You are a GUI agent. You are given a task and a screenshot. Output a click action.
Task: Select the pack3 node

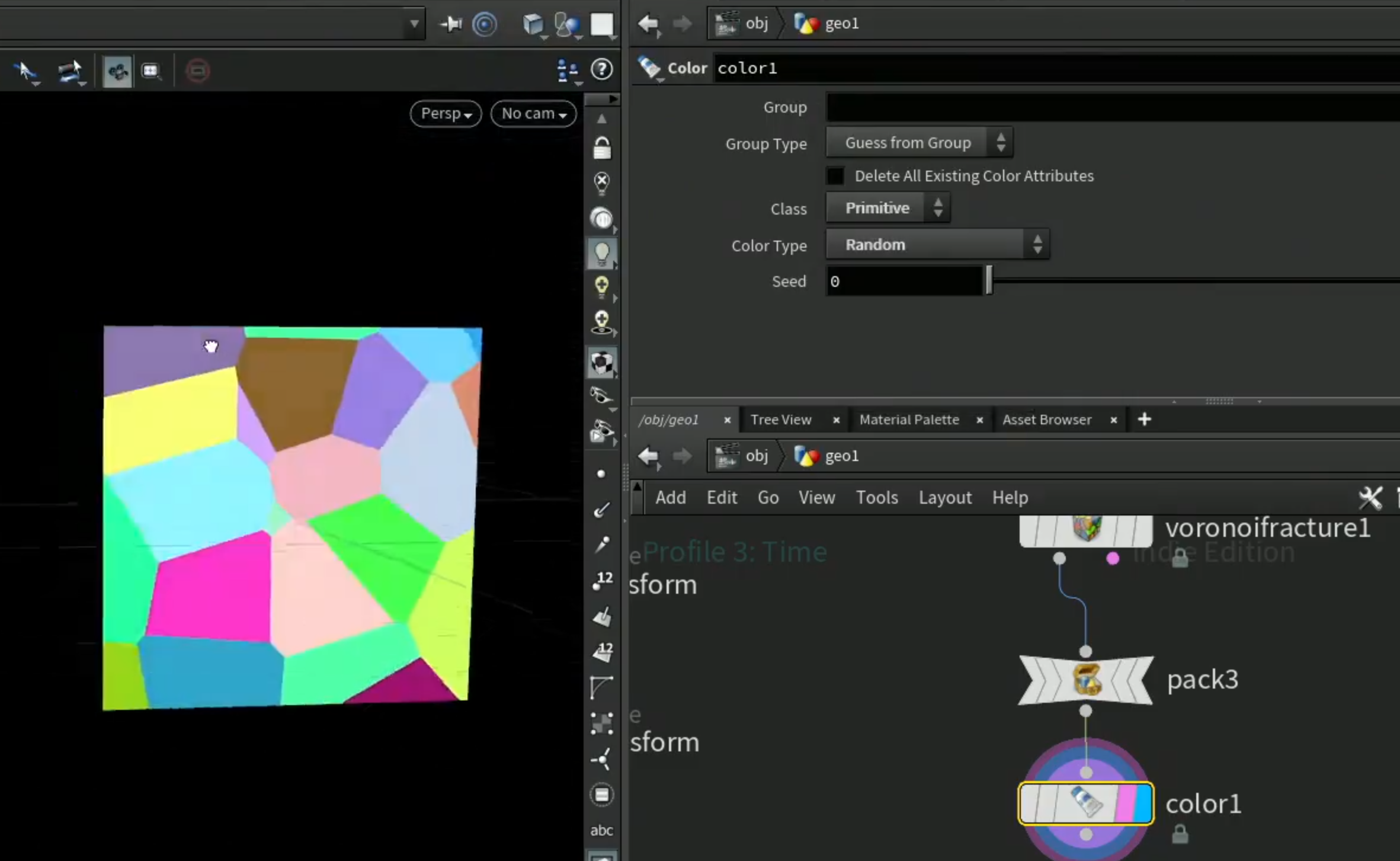pyautogui.click(x=1085, y=680)
